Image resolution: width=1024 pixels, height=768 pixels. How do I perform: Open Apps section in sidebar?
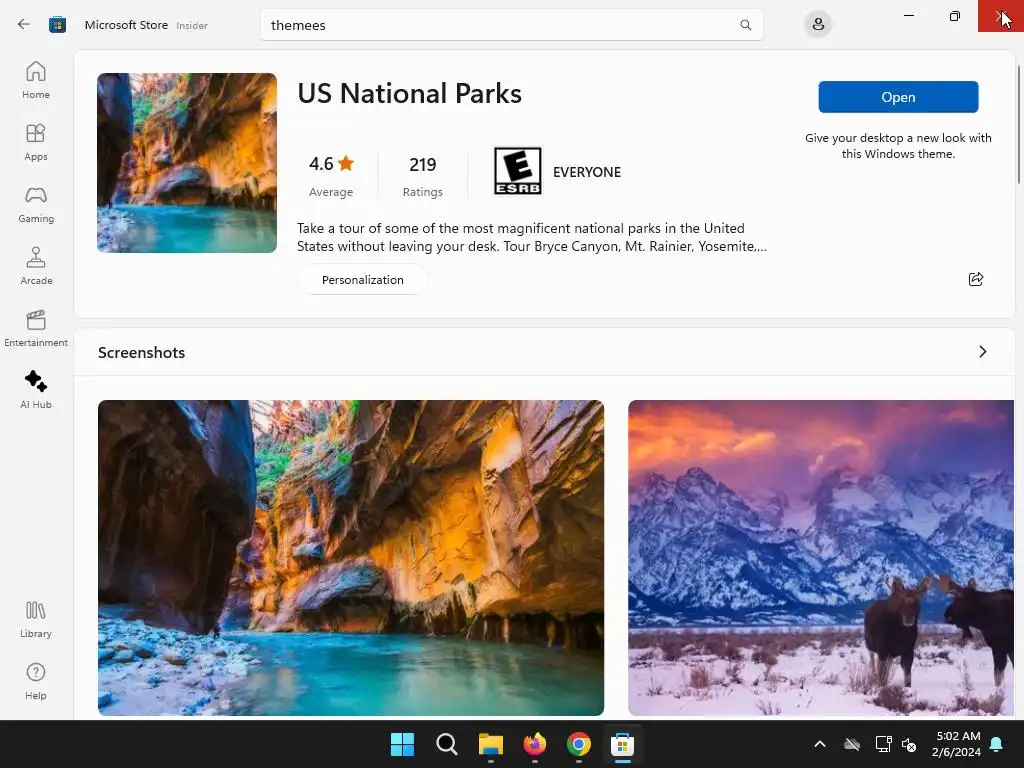(36, 142)
